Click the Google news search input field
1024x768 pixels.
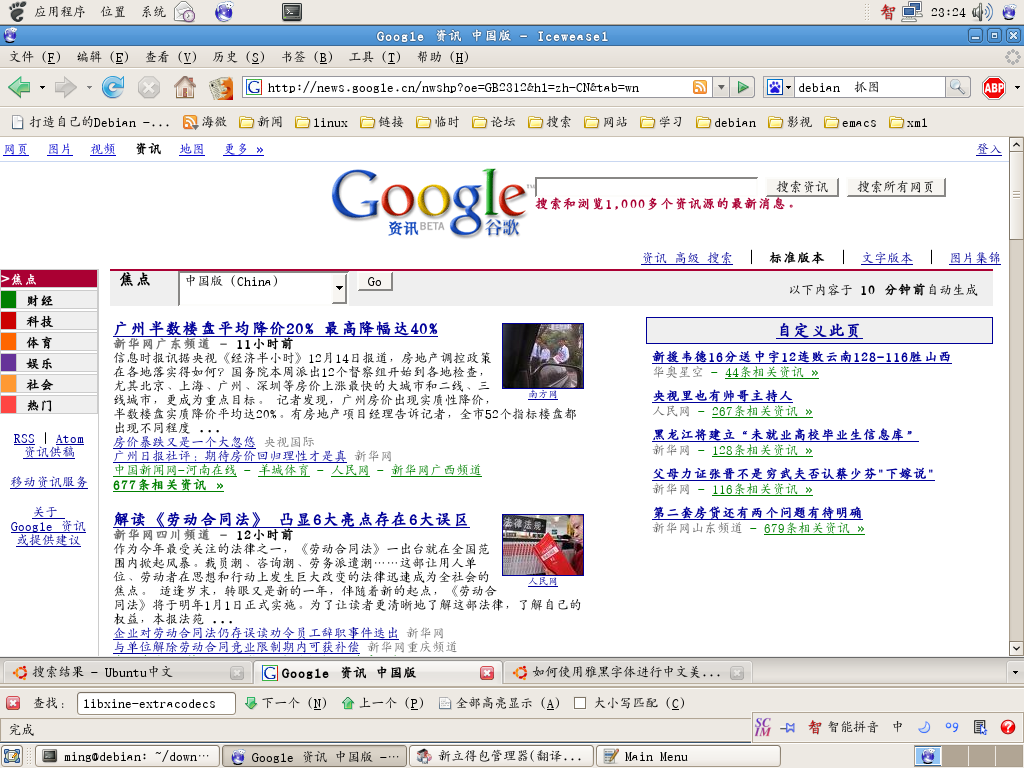(x=647, y=187)
